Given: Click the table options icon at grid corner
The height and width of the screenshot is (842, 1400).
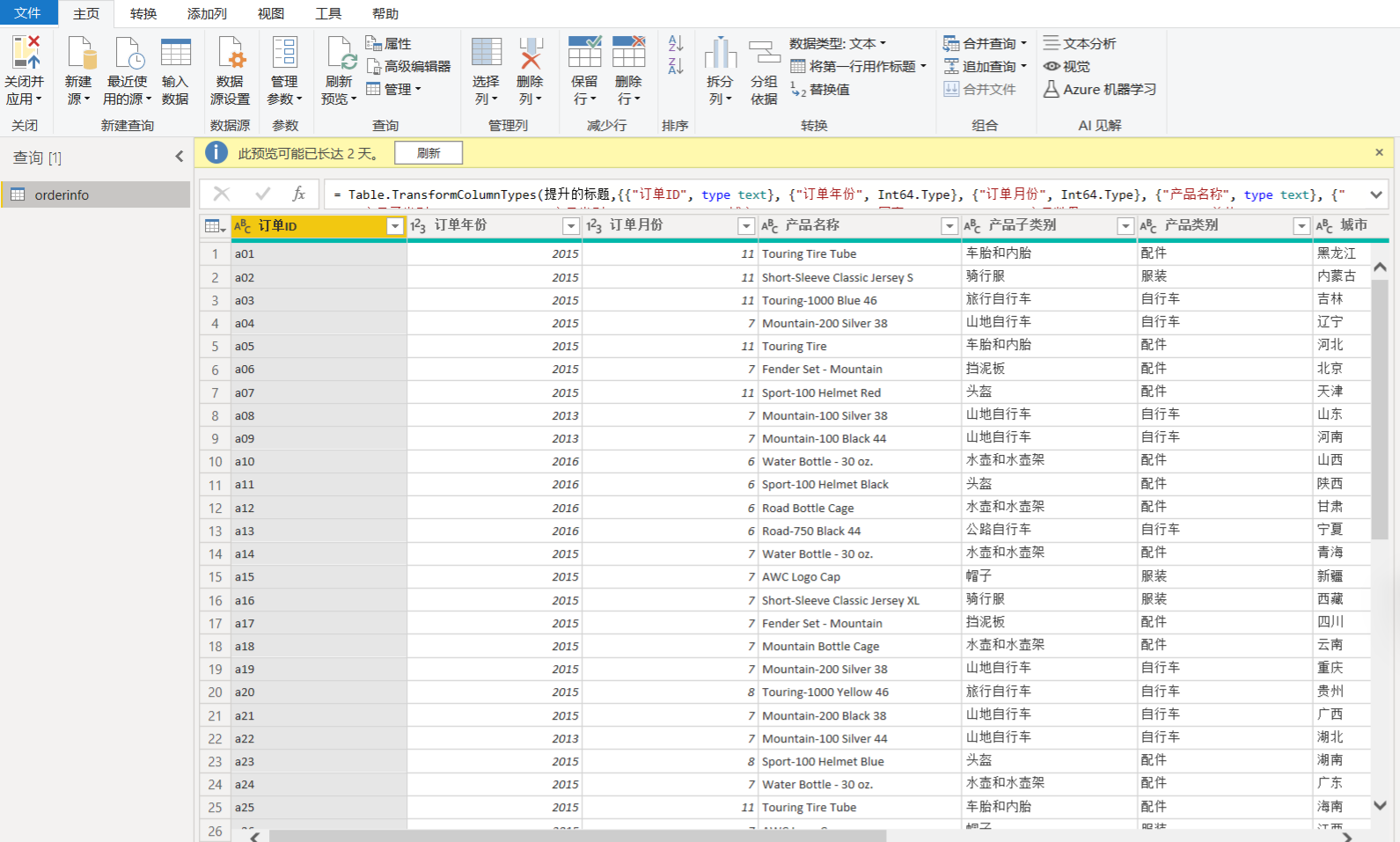Looking at the screenshot, I should pyautogui.click(x=215, y=226).
